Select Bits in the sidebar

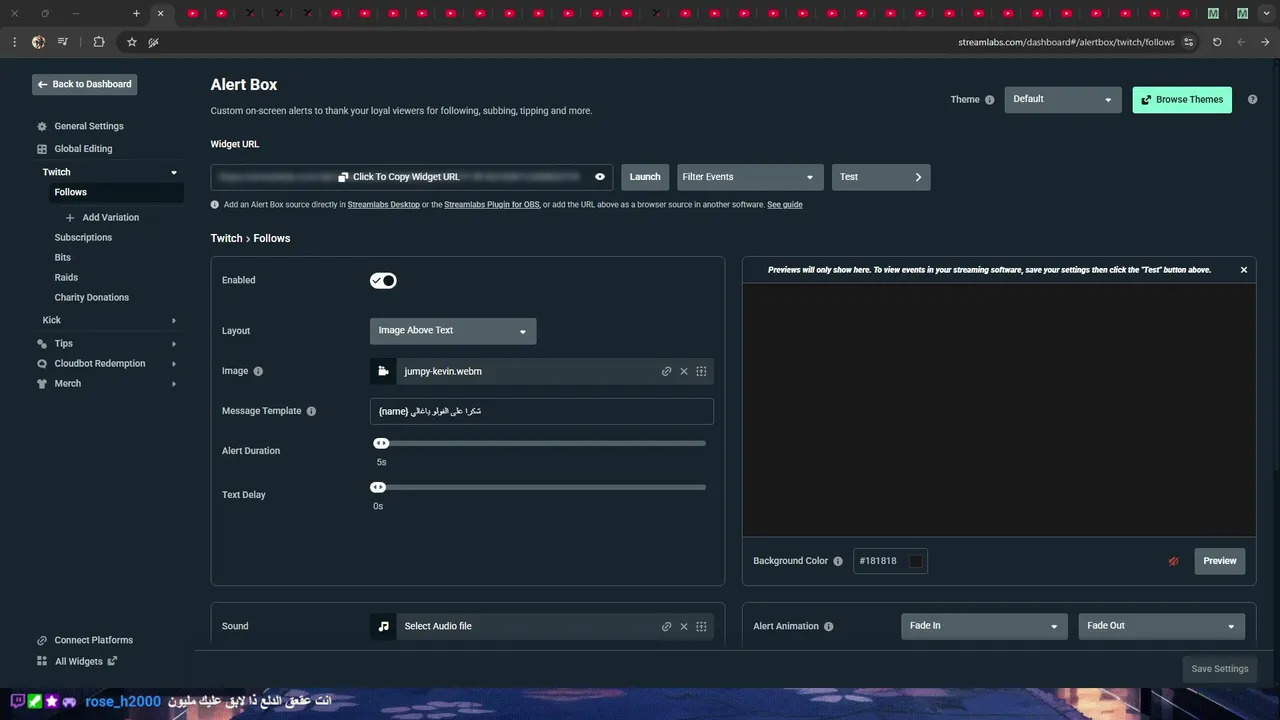[63, 258]
